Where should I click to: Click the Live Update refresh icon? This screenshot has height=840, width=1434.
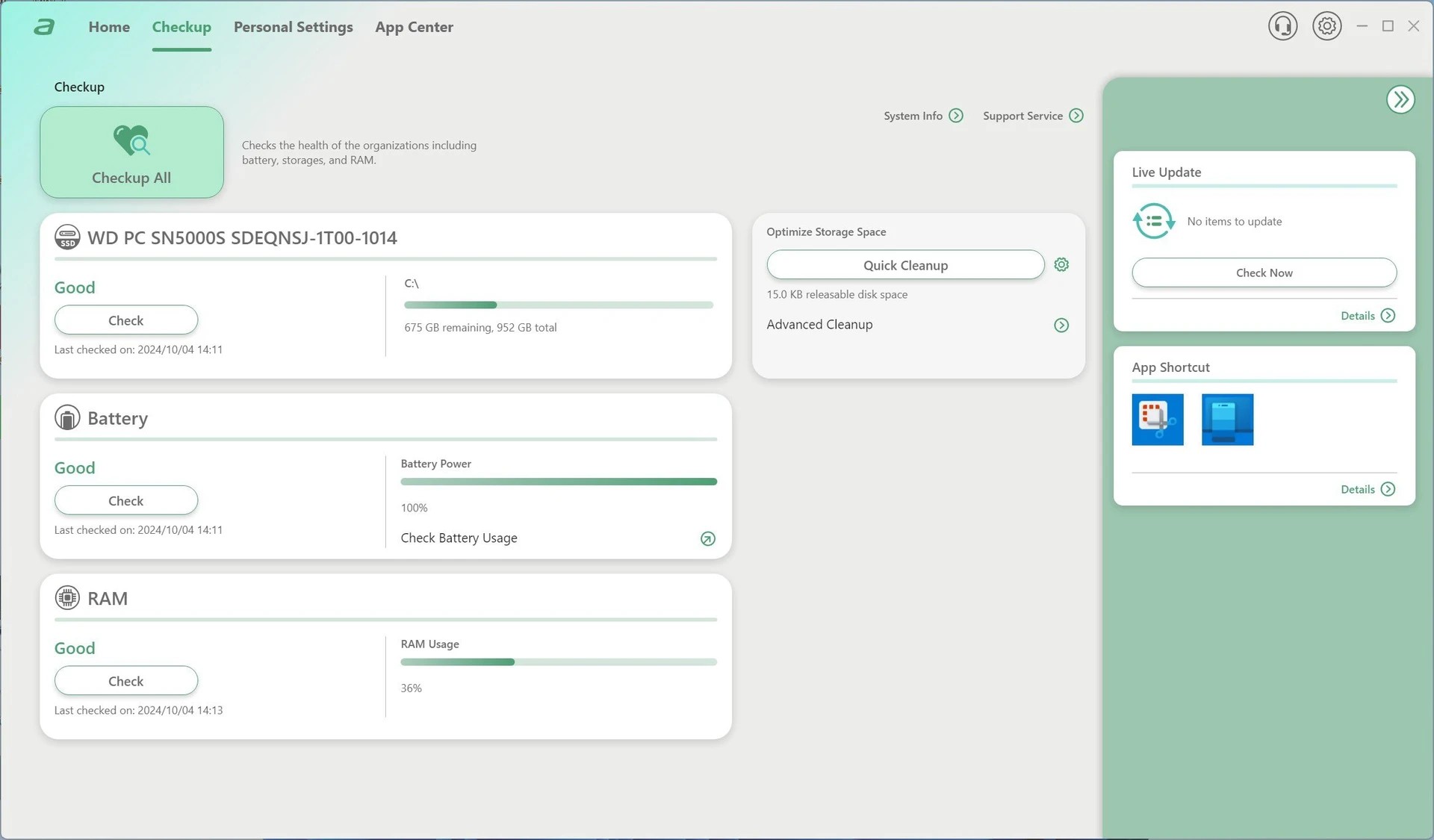[1153, 222]
